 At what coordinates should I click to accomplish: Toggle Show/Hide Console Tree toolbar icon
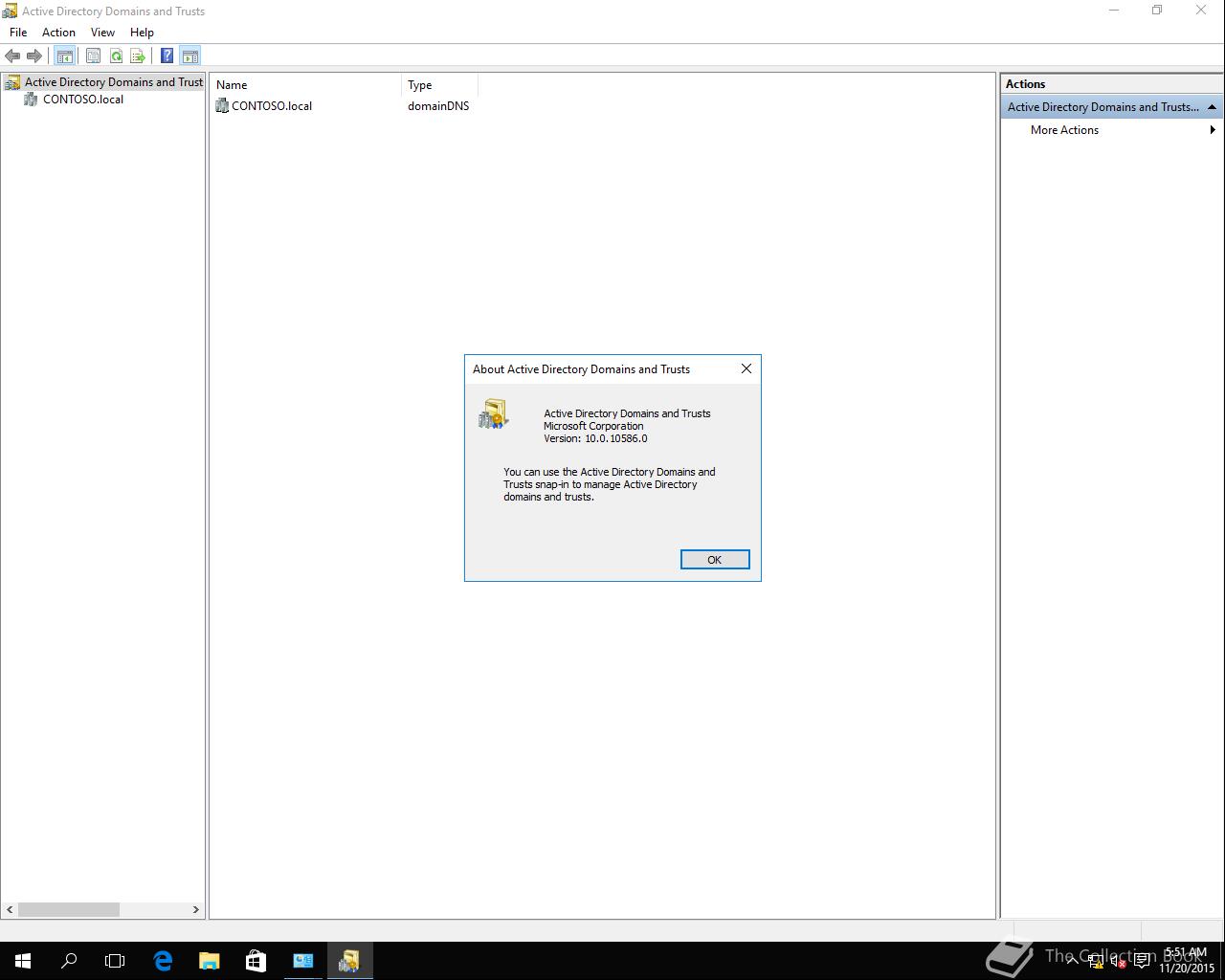(x=64, y=56)
